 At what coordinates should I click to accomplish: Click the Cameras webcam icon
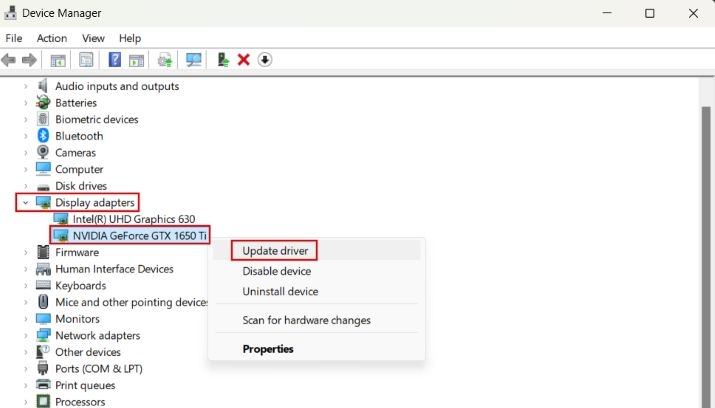click(x=43, y=152)
